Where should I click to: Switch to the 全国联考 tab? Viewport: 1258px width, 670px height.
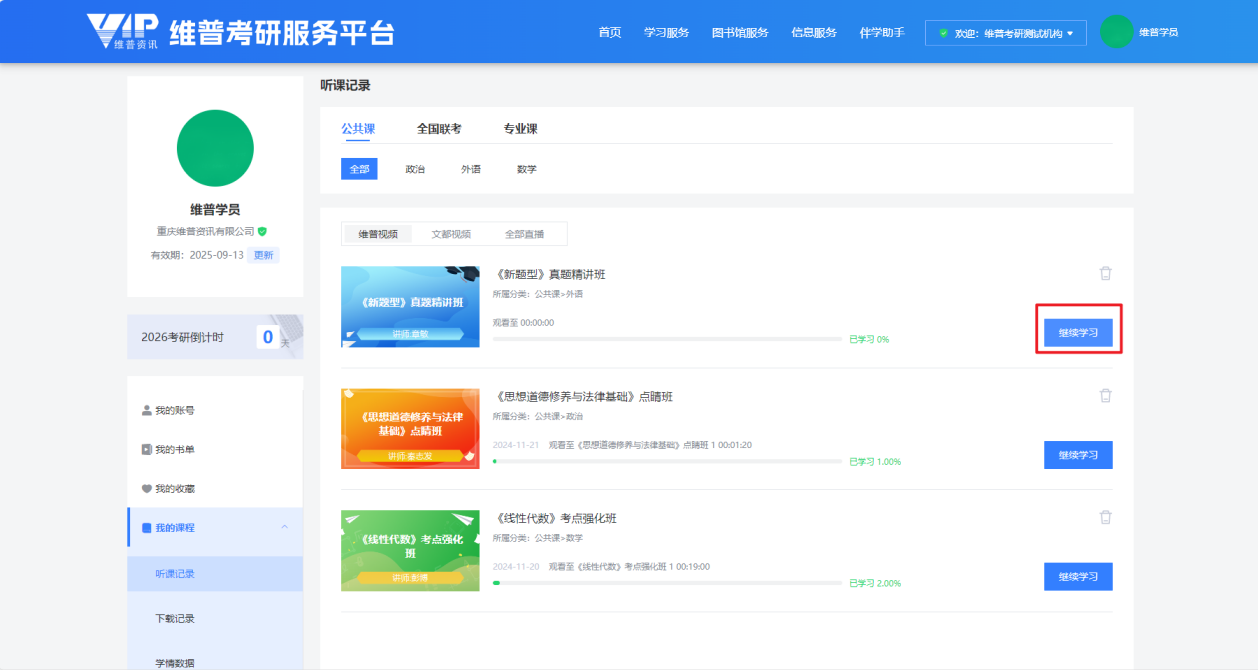point(439,129)
